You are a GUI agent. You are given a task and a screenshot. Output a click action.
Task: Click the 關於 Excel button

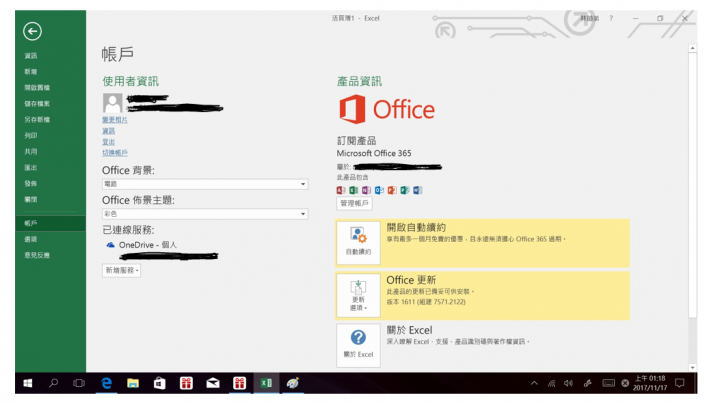pos(358,345)
